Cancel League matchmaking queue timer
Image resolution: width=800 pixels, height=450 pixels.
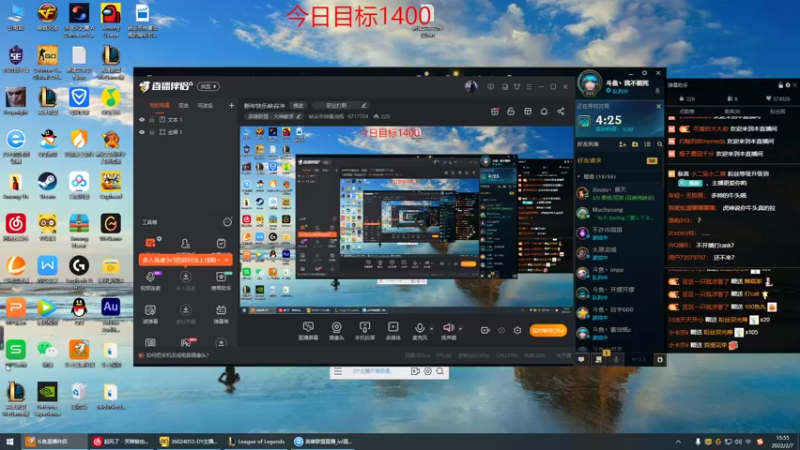pos(658,106)
